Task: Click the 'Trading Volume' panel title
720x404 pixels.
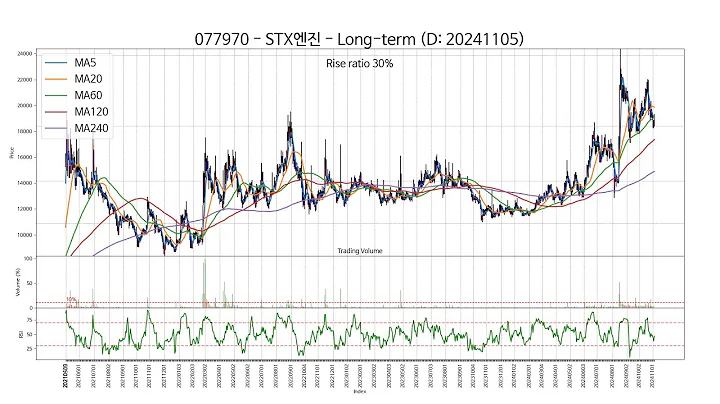Action: pyautogui.click(x=360, y=251)
